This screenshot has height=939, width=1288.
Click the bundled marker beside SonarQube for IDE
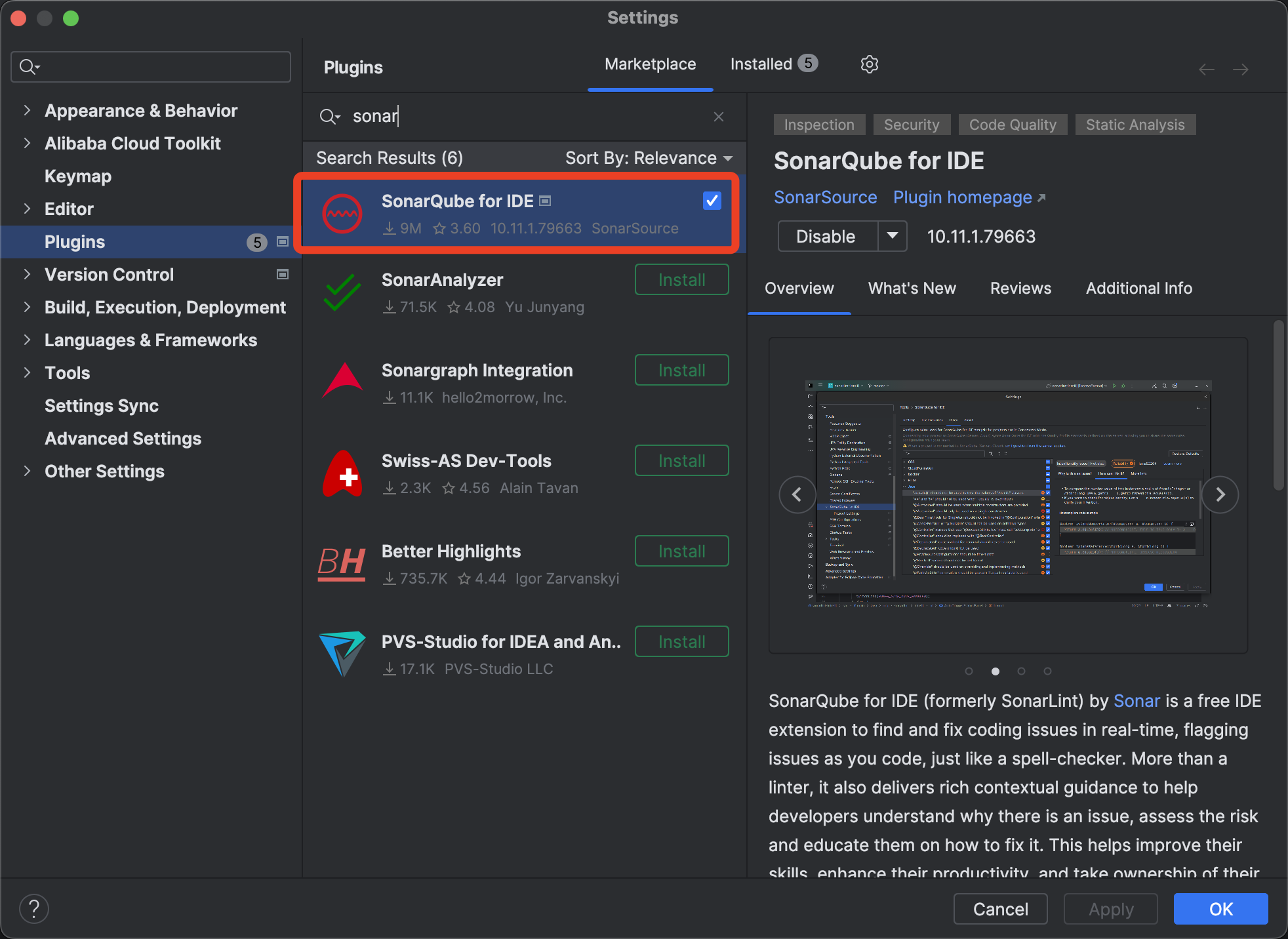[545, 201]
